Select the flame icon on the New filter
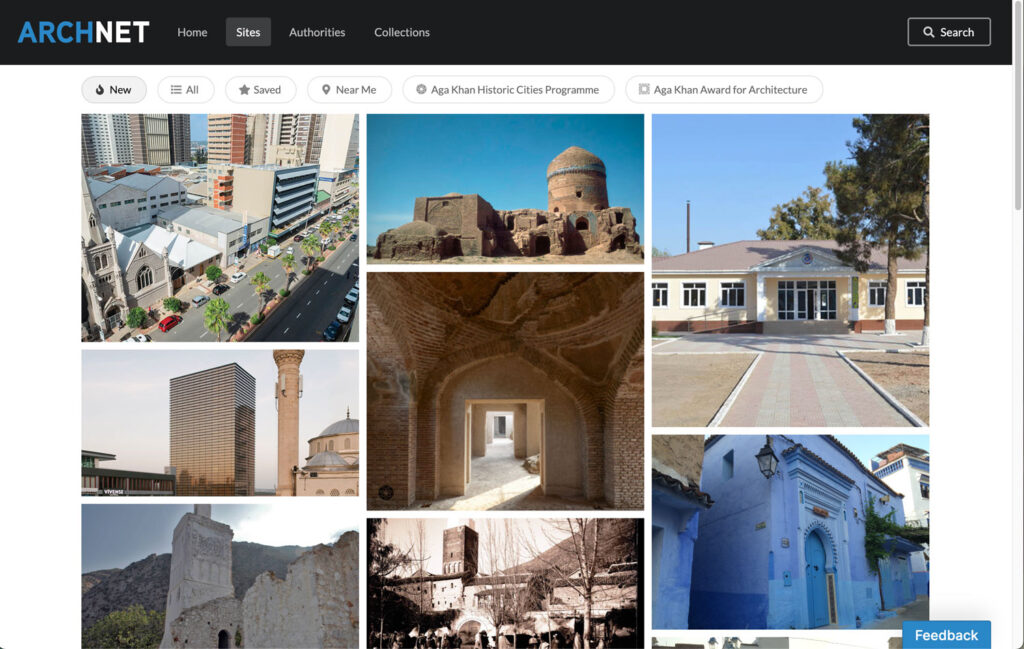Image resolution: width=1024 pixels, height=649 pixels. click(98, 89)
